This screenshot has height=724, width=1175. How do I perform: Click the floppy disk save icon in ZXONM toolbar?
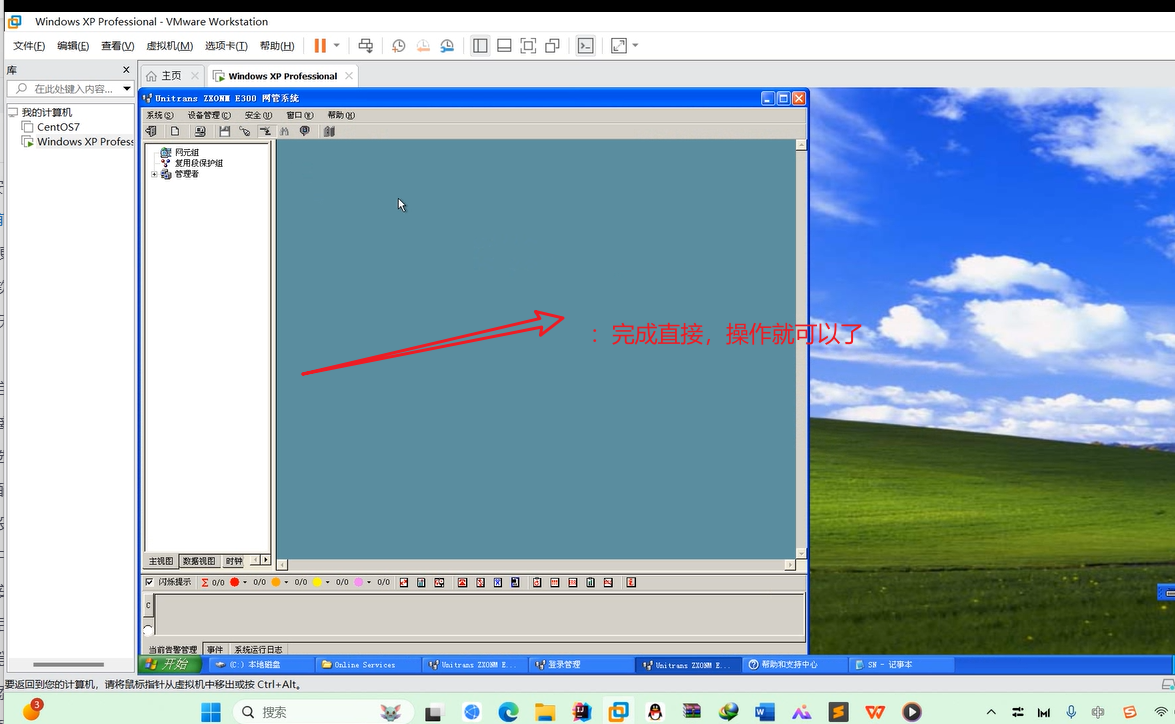(224, 131)
